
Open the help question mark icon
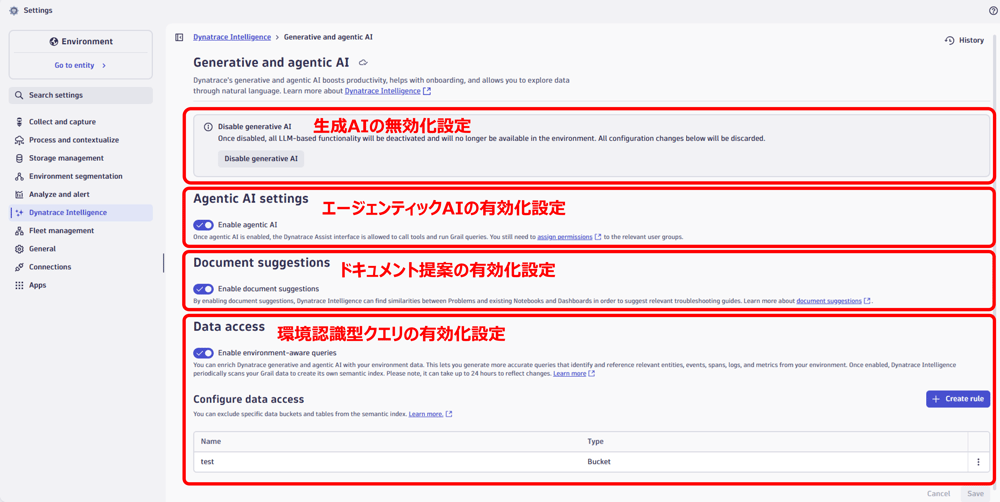tap(993, 11)
